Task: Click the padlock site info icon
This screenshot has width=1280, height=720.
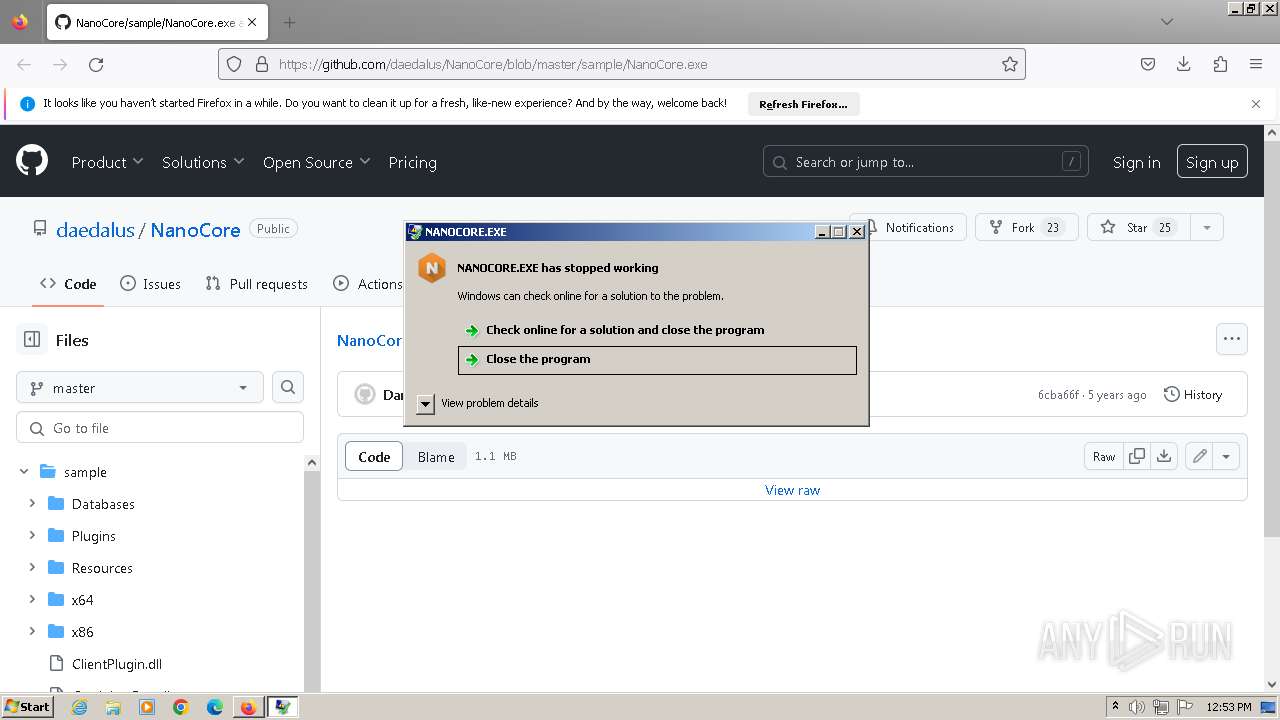Action: point(262,64)
